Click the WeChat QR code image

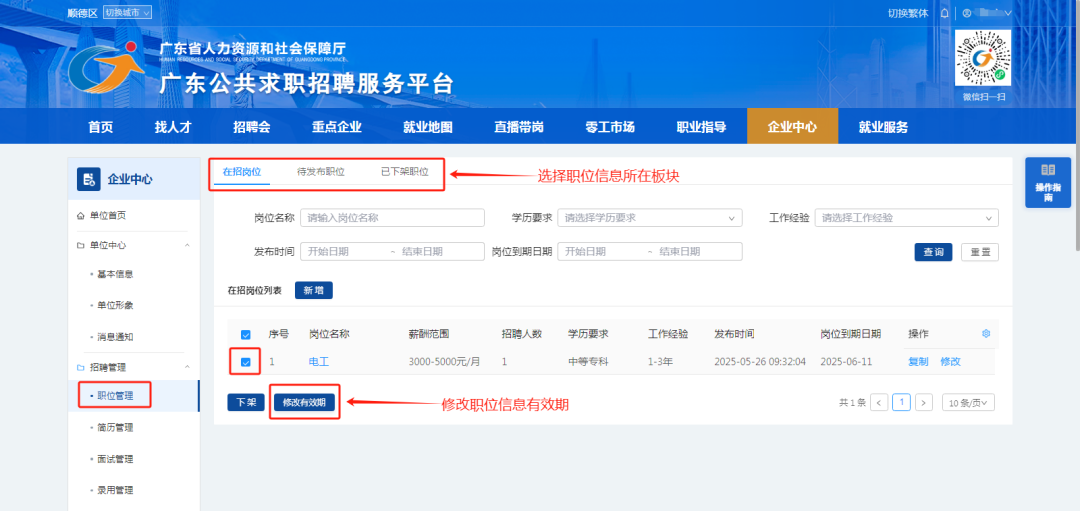[983, 60]
